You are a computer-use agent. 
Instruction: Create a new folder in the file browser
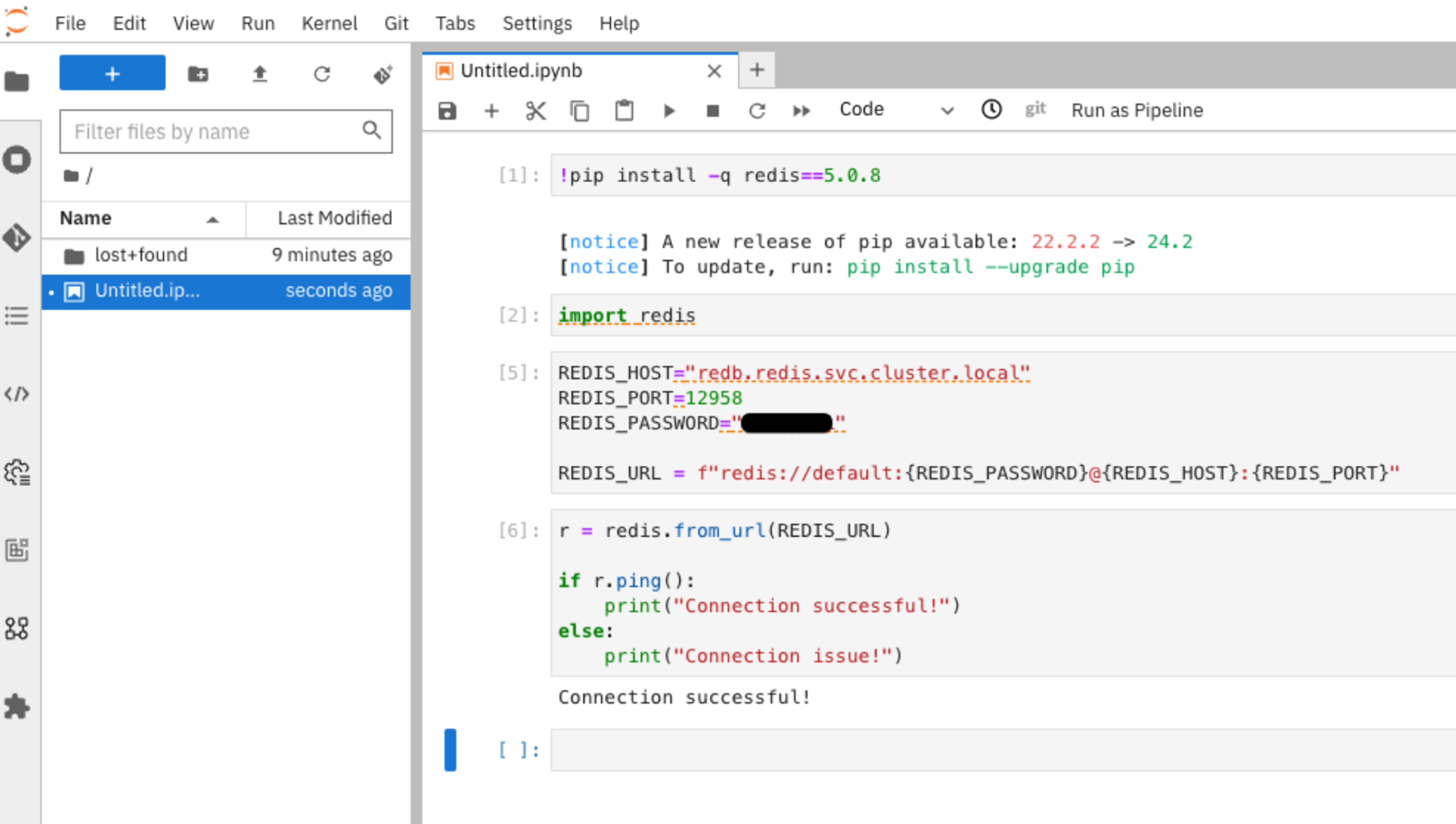pyautogui.click(x=198, y=74)
